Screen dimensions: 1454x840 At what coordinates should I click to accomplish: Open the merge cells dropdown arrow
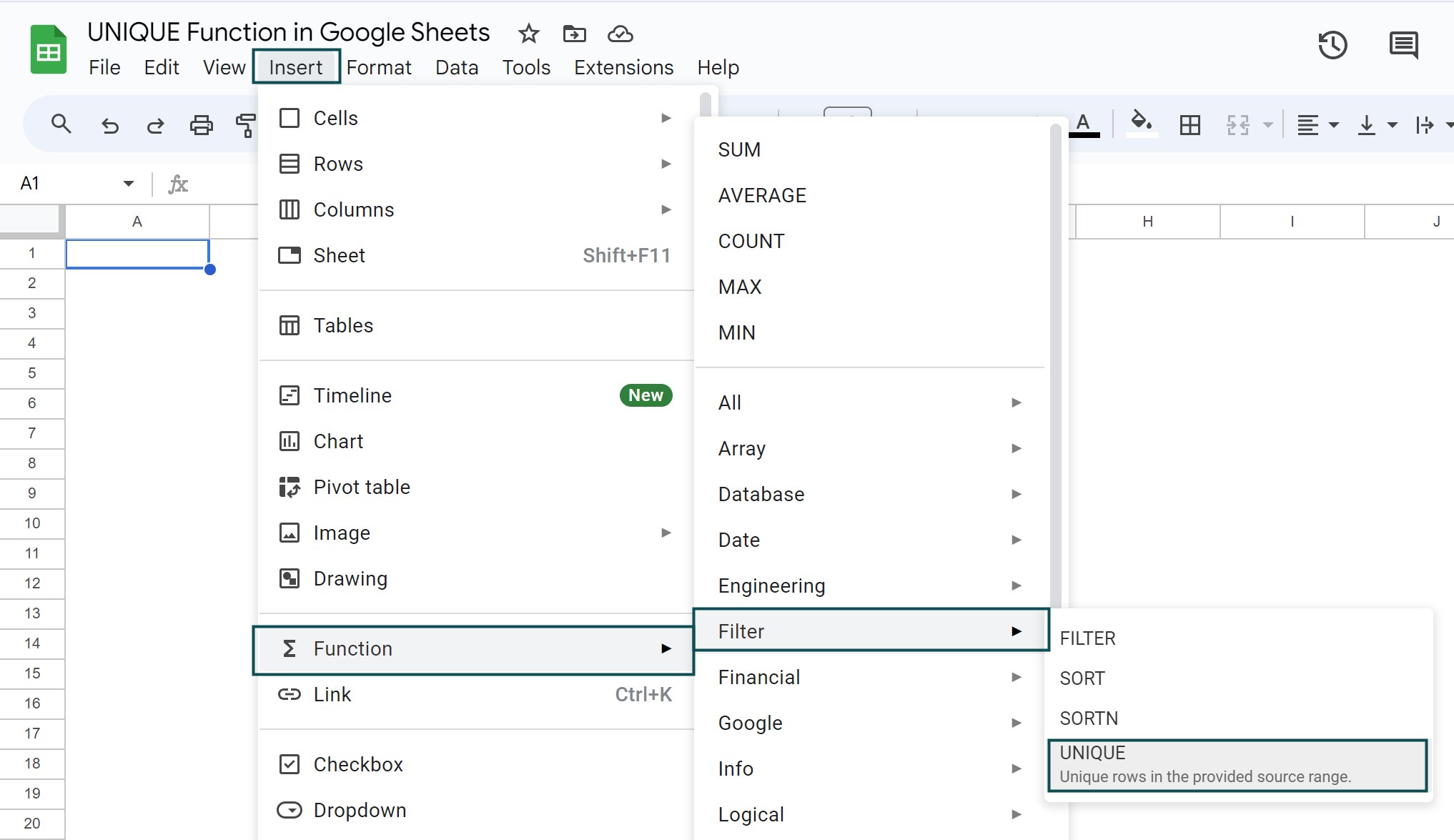1267,125
